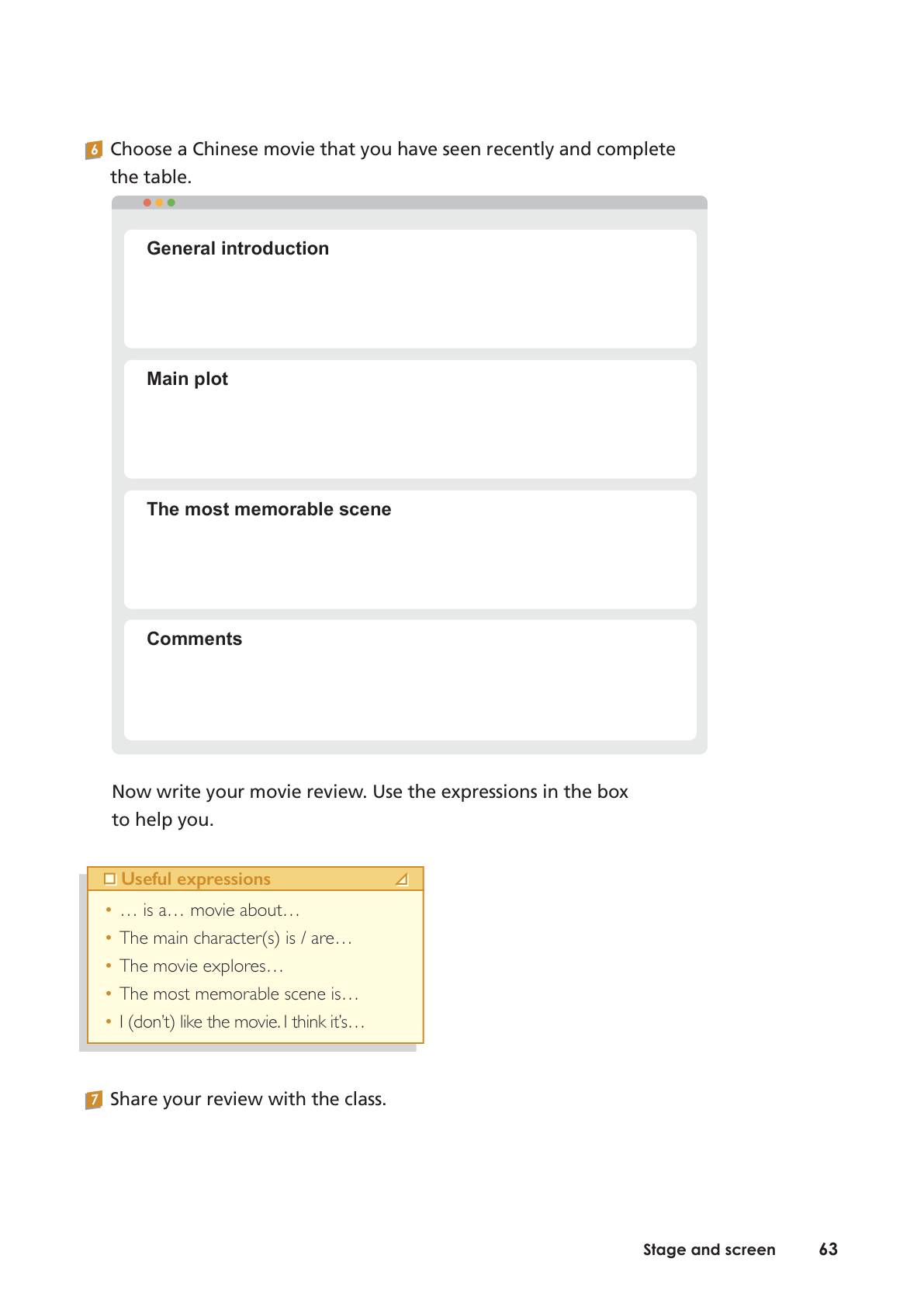The image size is (924, 1307).
Task: Click the yellow dot in window bar
Action: tap(159, 203)
